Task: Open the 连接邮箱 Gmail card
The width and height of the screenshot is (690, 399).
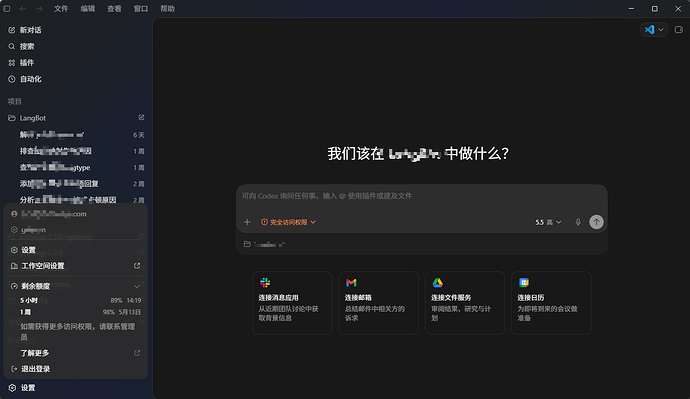Action: [378, 303]
